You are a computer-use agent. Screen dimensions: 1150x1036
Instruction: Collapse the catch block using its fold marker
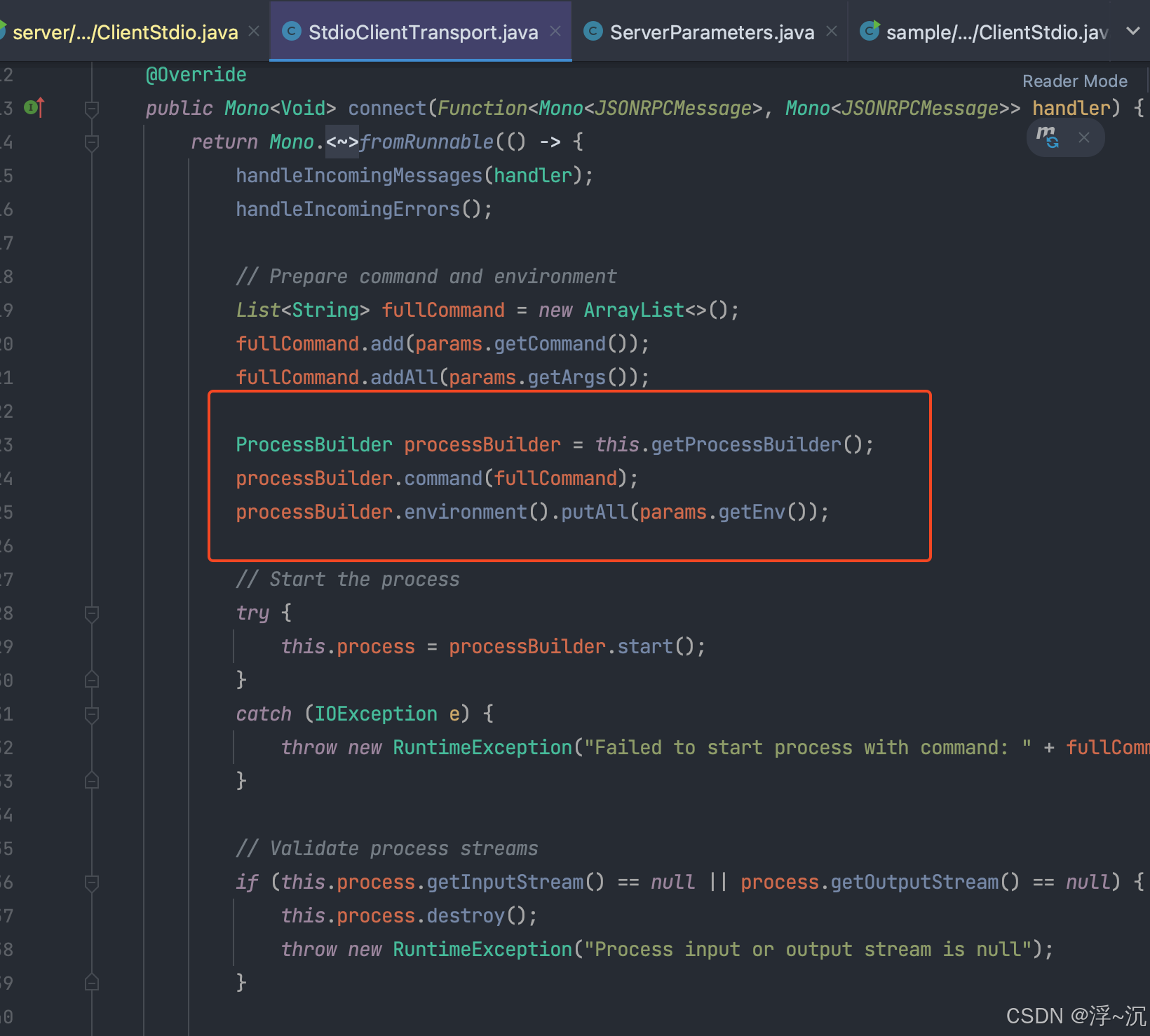coord(91,714)
